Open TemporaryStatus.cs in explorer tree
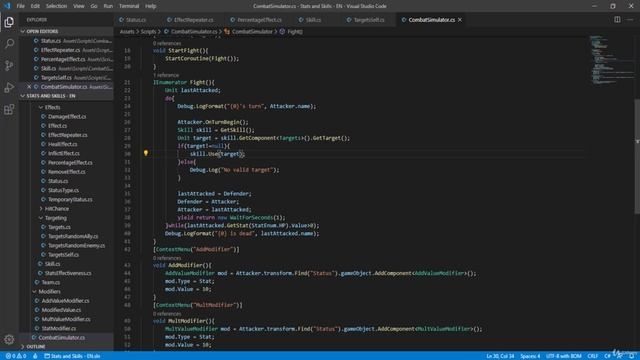The height and width of the screenshot is (360, 640). click(70, 200)
